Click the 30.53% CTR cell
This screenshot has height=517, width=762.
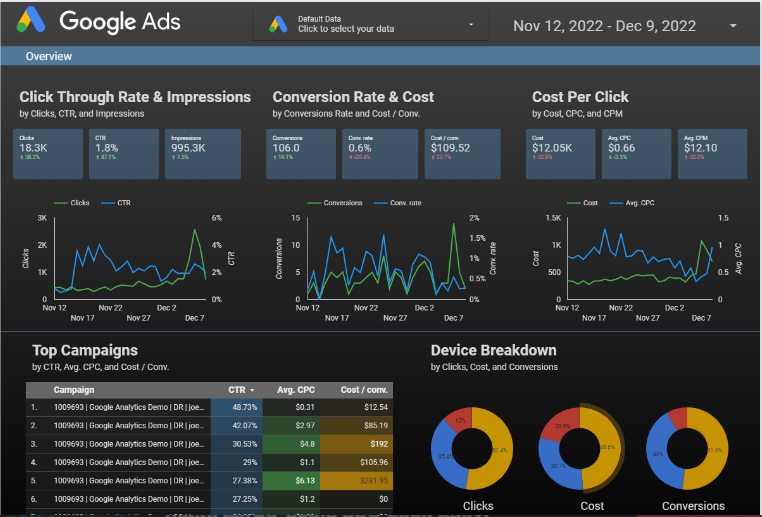[237, 444]
